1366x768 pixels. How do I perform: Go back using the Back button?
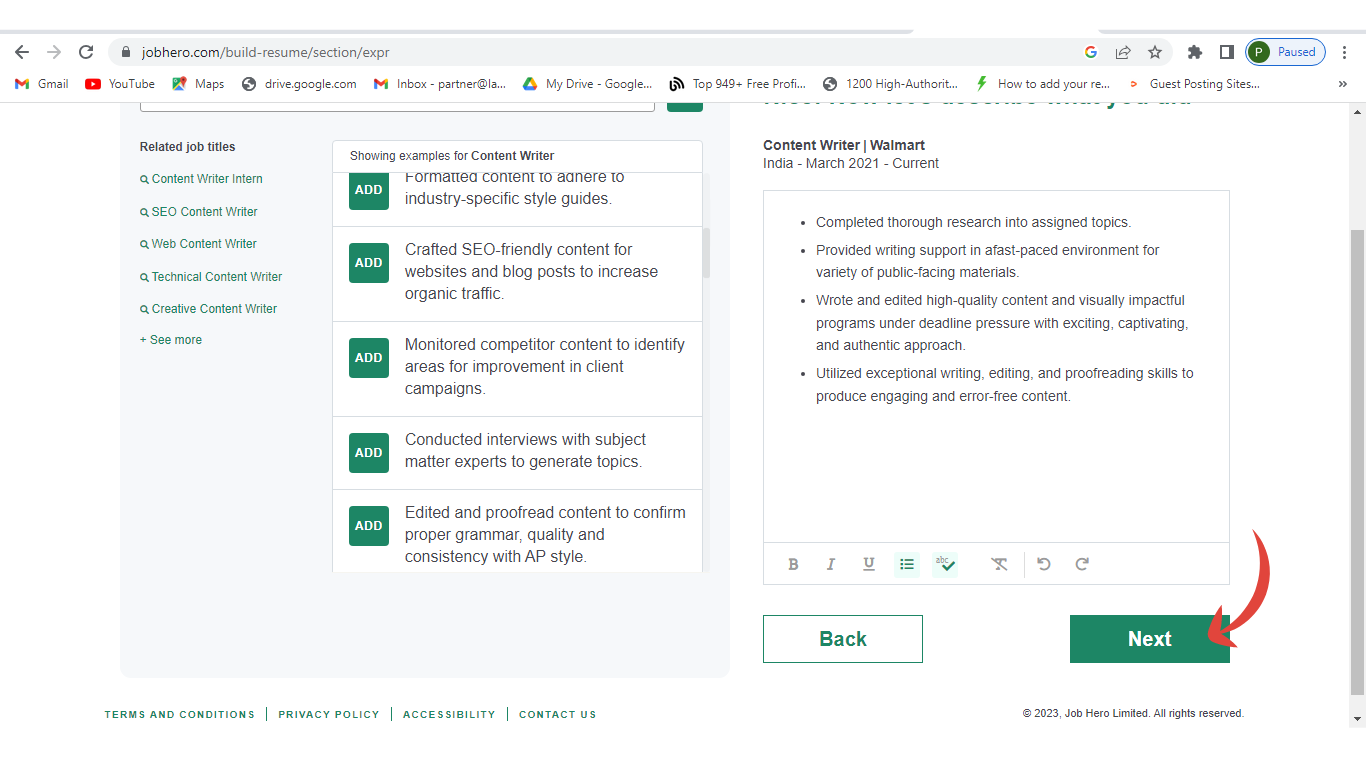point(842,639)
